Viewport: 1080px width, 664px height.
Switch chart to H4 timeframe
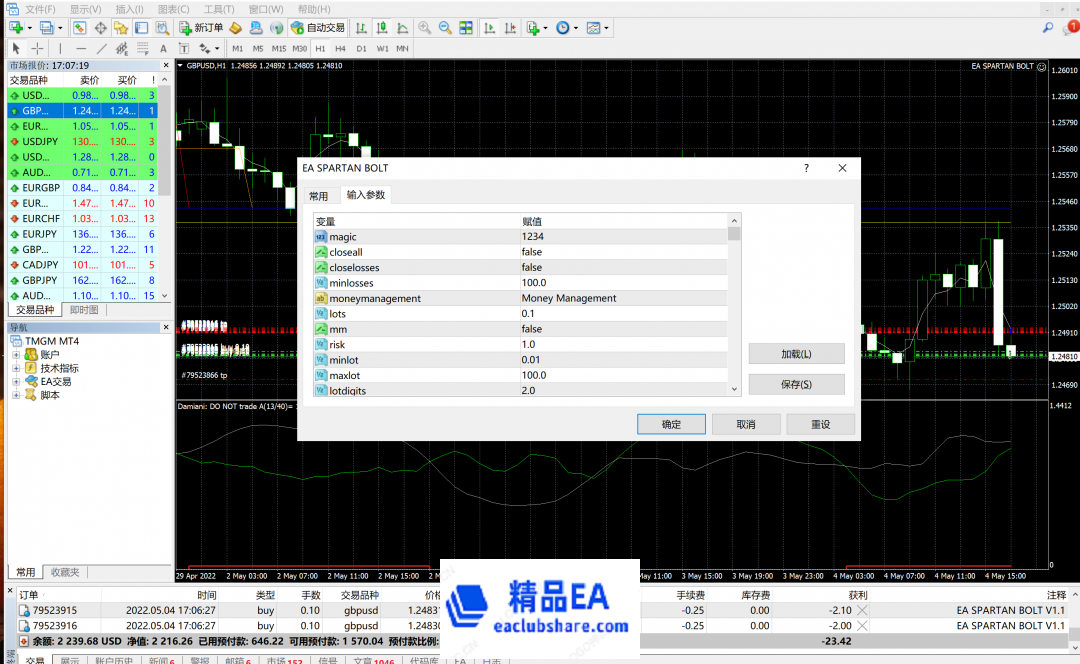[x=341, y=48]
